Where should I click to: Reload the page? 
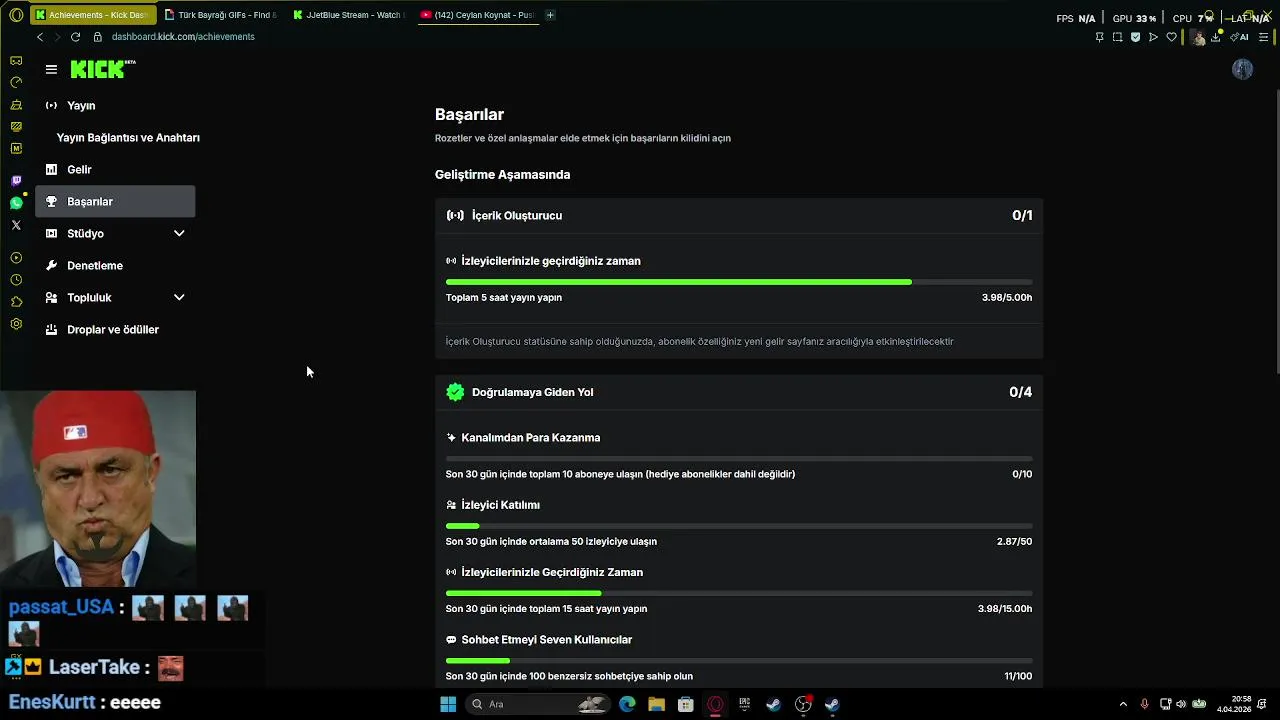click(75, 37)
